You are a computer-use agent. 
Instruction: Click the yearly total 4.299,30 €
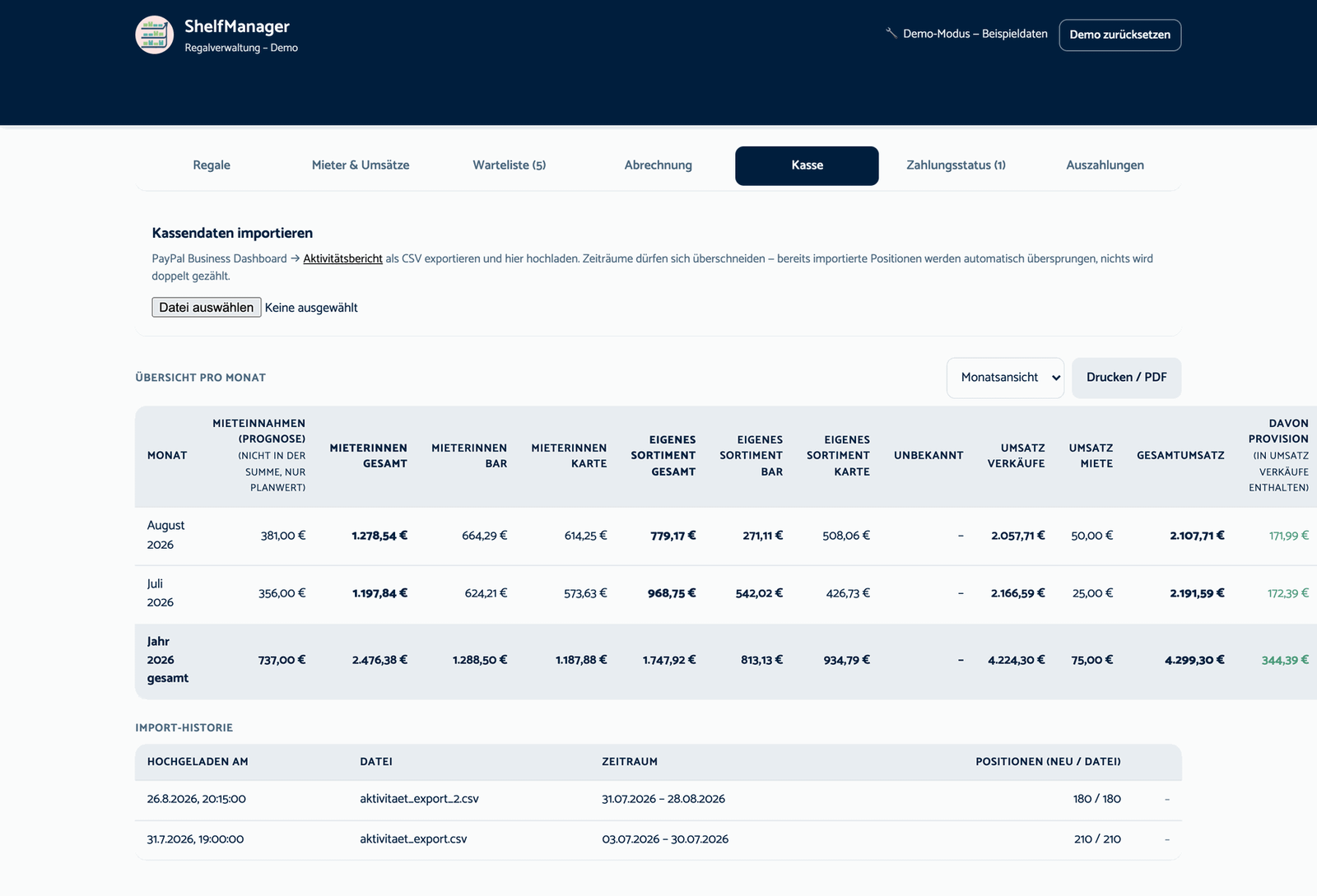pos(1194,660)
